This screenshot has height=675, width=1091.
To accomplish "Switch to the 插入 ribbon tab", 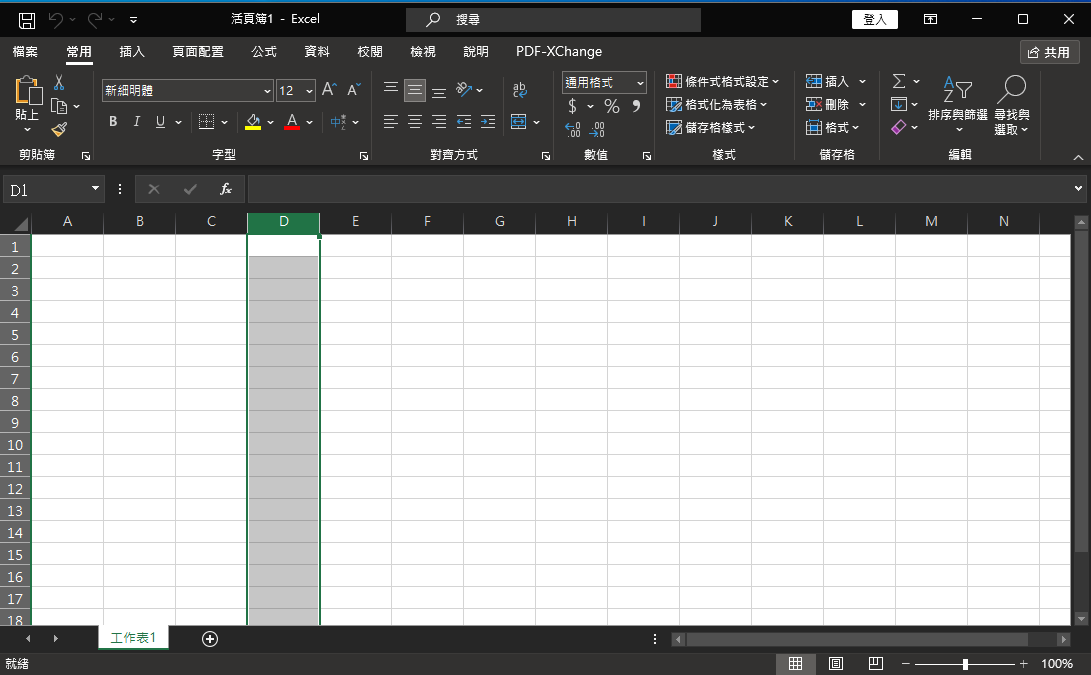I will pyautogui.click(x=131, y=51).
